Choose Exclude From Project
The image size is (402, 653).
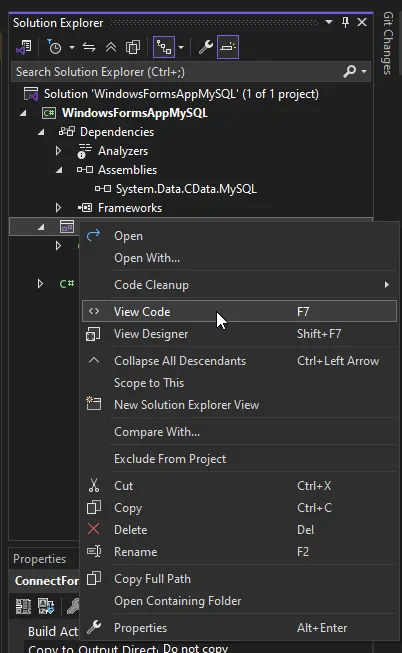point(239,459)
